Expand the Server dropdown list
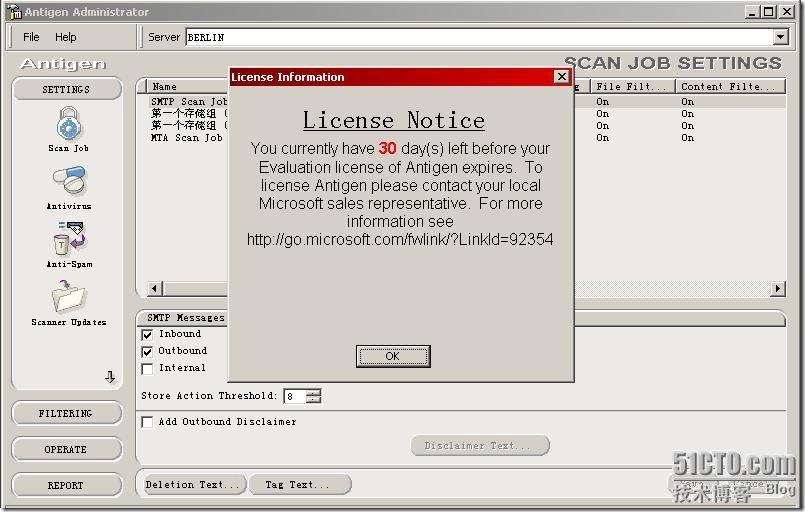 pyautogui.click(x=780, y=37)
